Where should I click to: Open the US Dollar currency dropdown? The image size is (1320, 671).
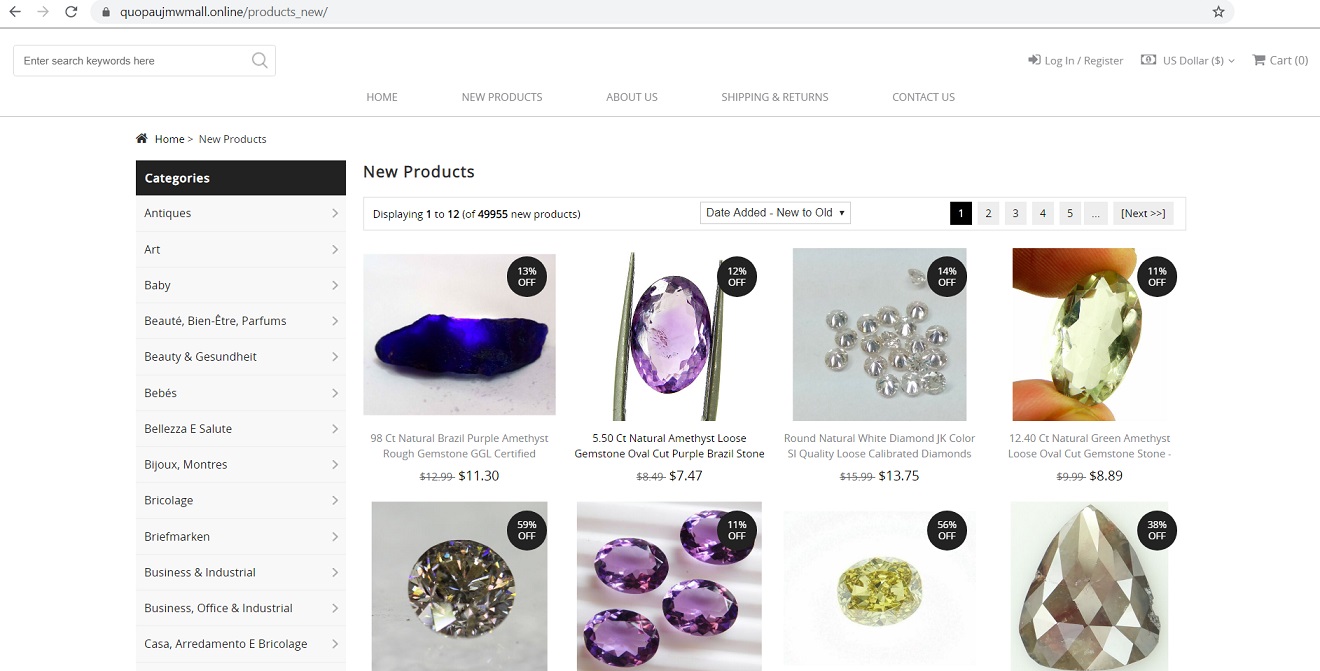click(1188, 60)
